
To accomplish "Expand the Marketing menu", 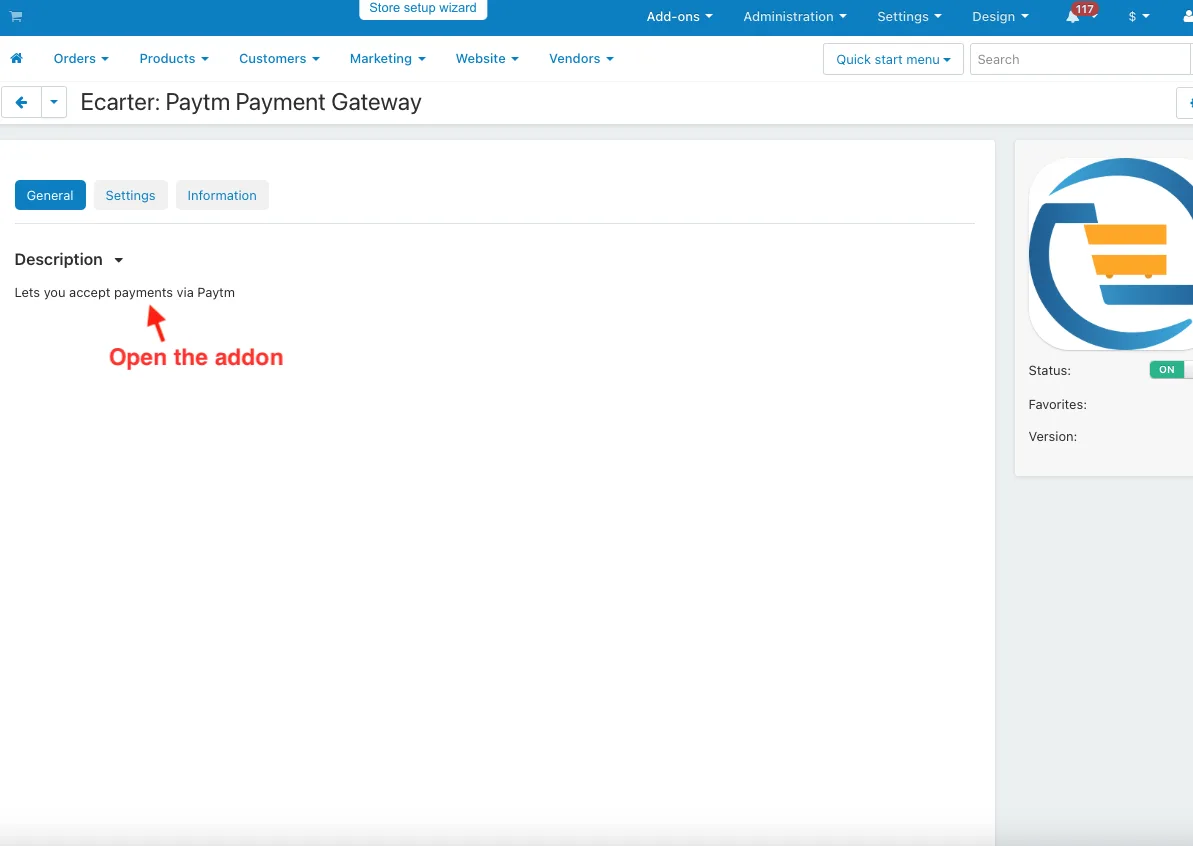I will pyautogui.click(x=387, y=59).
